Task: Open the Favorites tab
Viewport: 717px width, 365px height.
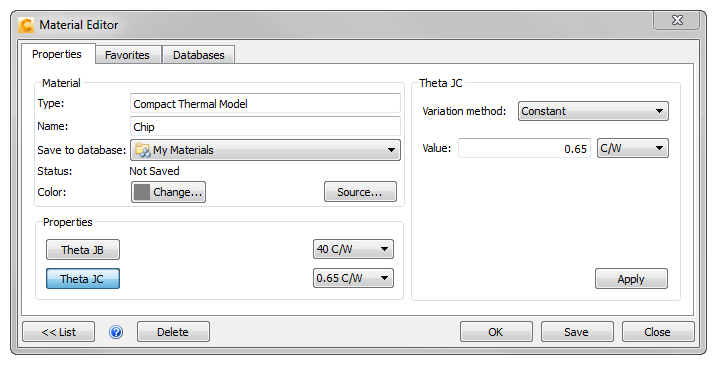Action: (128, 55)
